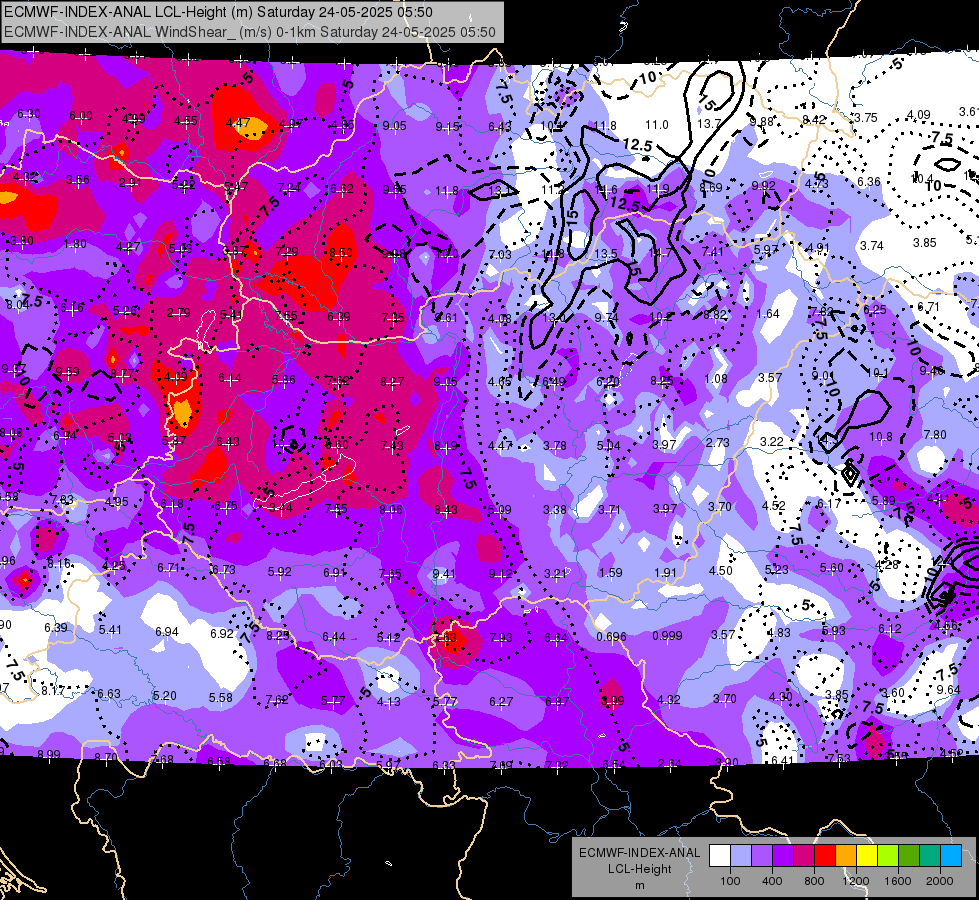979x900 pixels.
Task: Click the grid value 0.999
Action: 667,636
